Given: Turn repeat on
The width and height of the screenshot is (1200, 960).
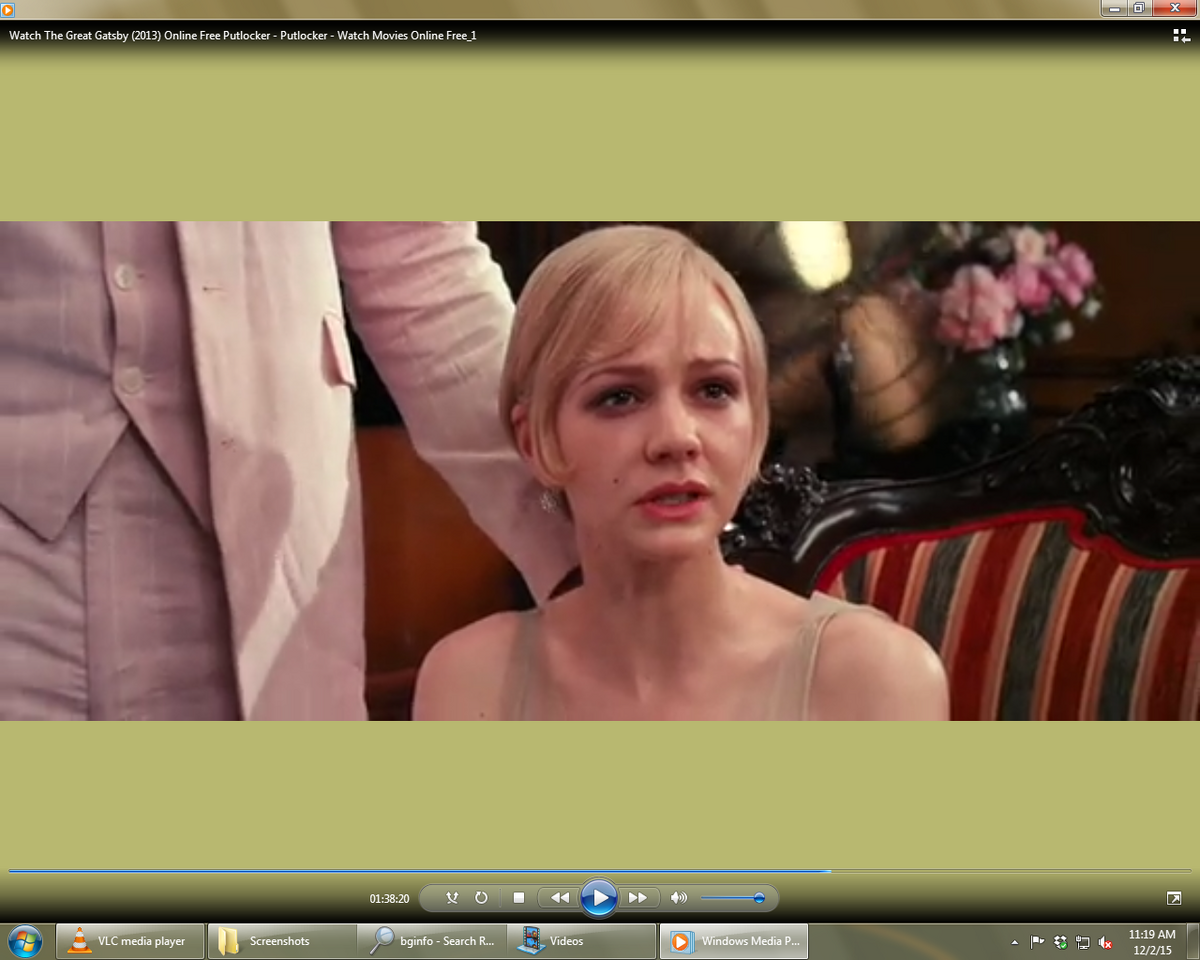Looking at the screenshot, I should coord(481,898).
